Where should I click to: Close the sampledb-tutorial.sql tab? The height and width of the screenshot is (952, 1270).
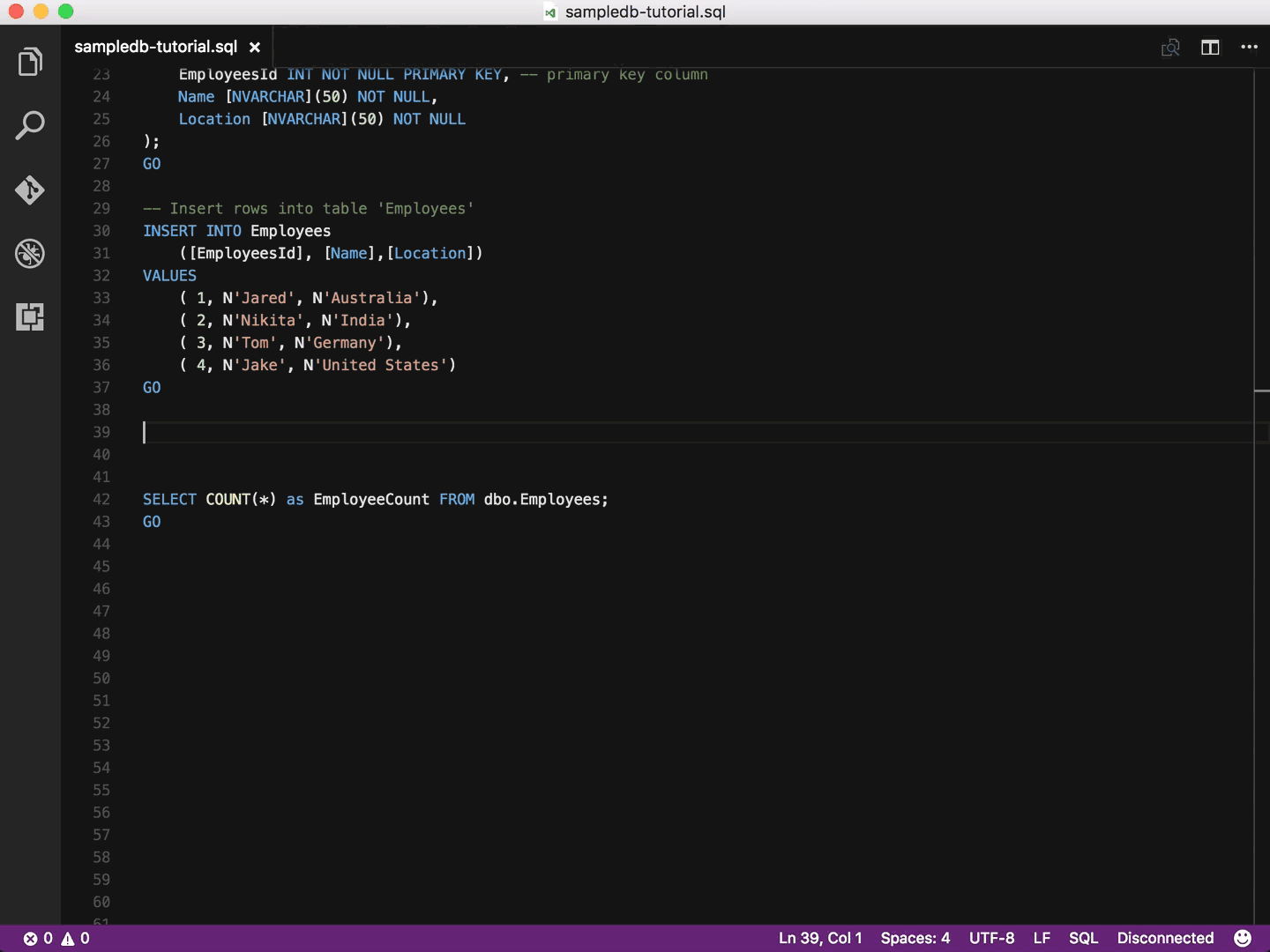click(255, 48)
